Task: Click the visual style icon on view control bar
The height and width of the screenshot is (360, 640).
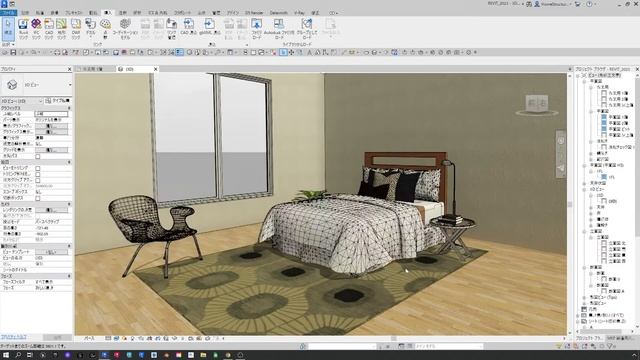Action: click(x=116, y=338)
